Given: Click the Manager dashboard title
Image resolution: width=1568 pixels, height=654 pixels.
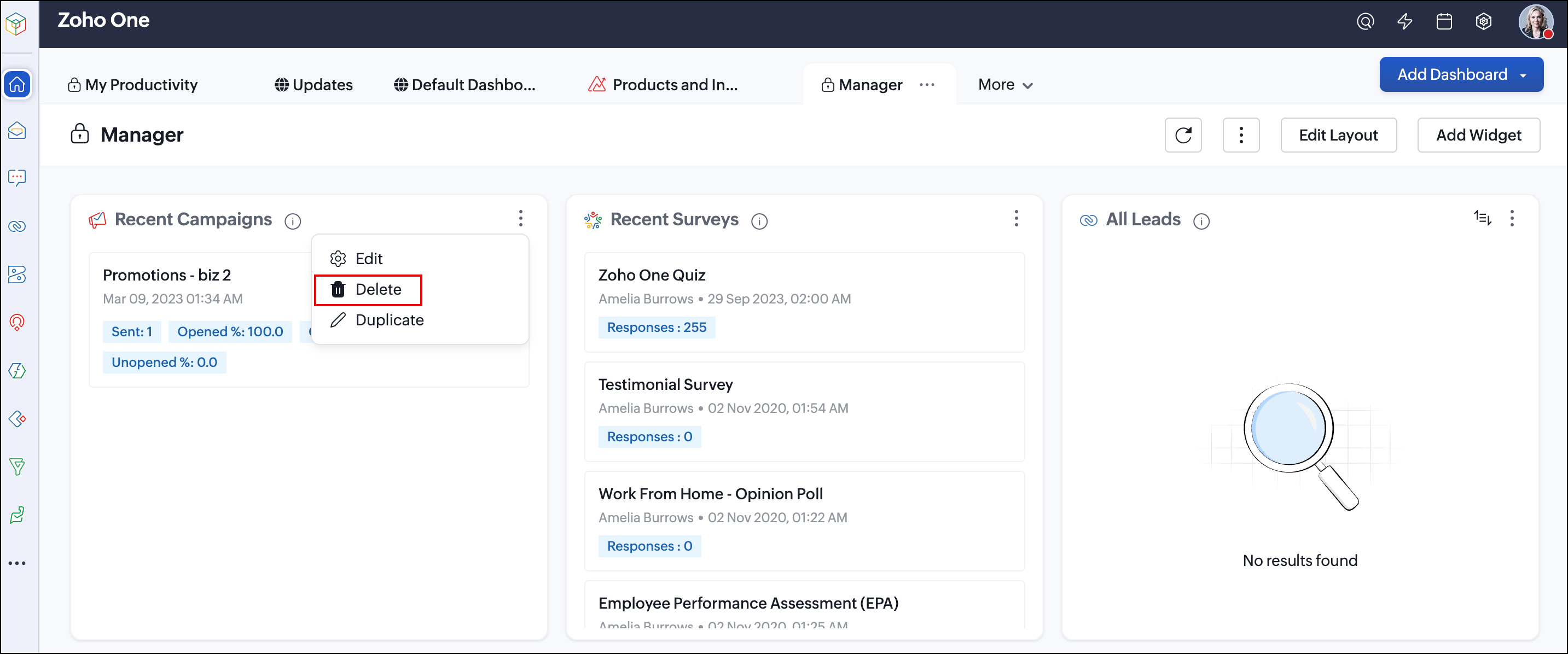Looking at the screenshot, I should pos(142,135).
